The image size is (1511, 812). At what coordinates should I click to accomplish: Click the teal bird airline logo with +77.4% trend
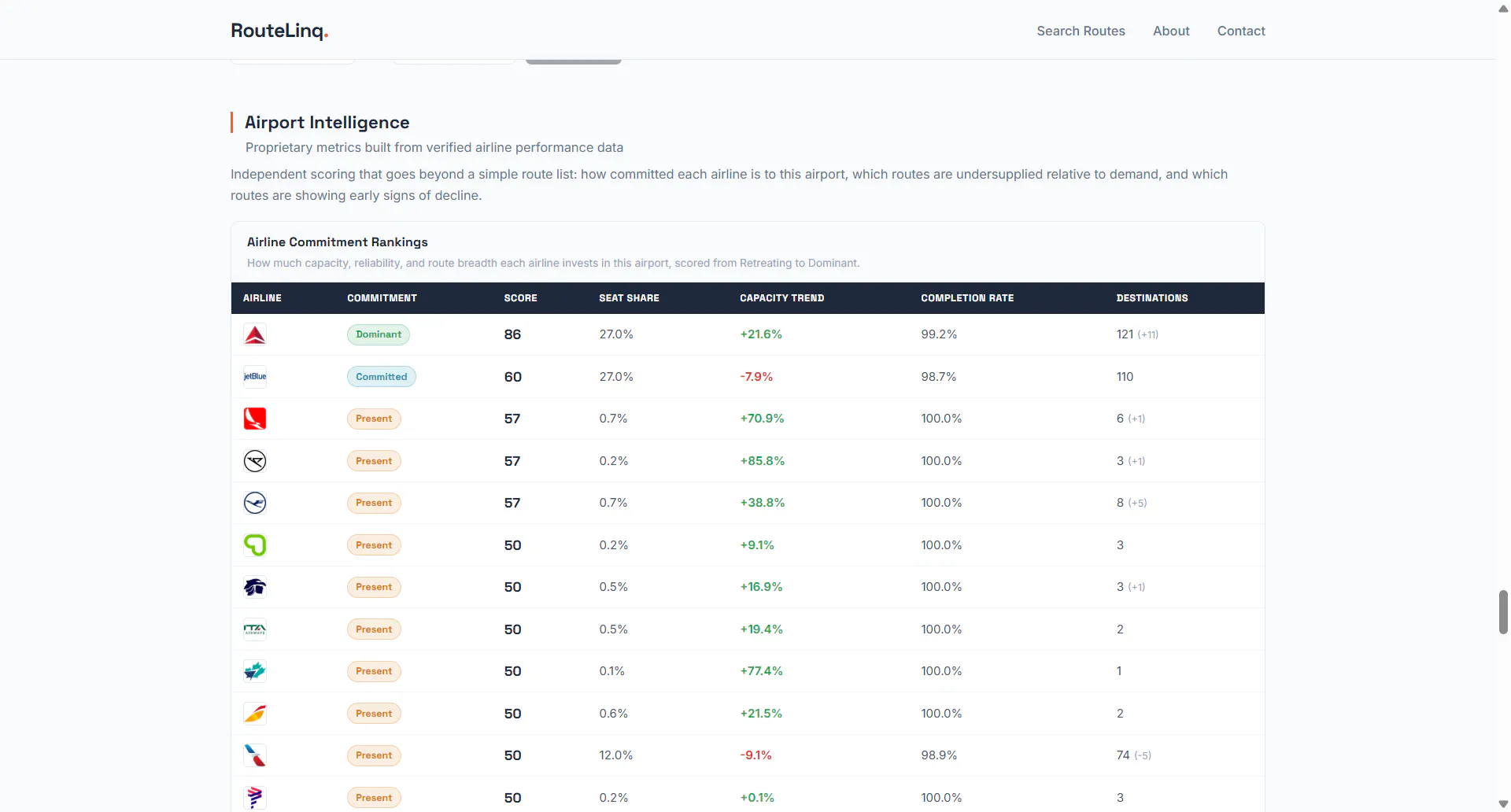pos(255,671)
